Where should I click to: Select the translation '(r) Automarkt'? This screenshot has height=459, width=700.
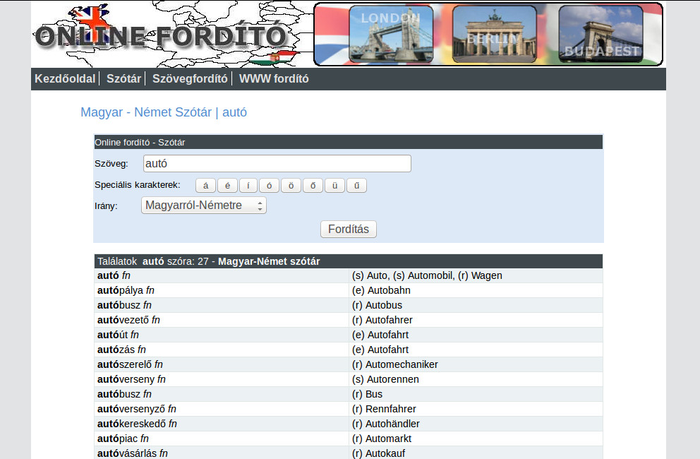click(382, 438)
